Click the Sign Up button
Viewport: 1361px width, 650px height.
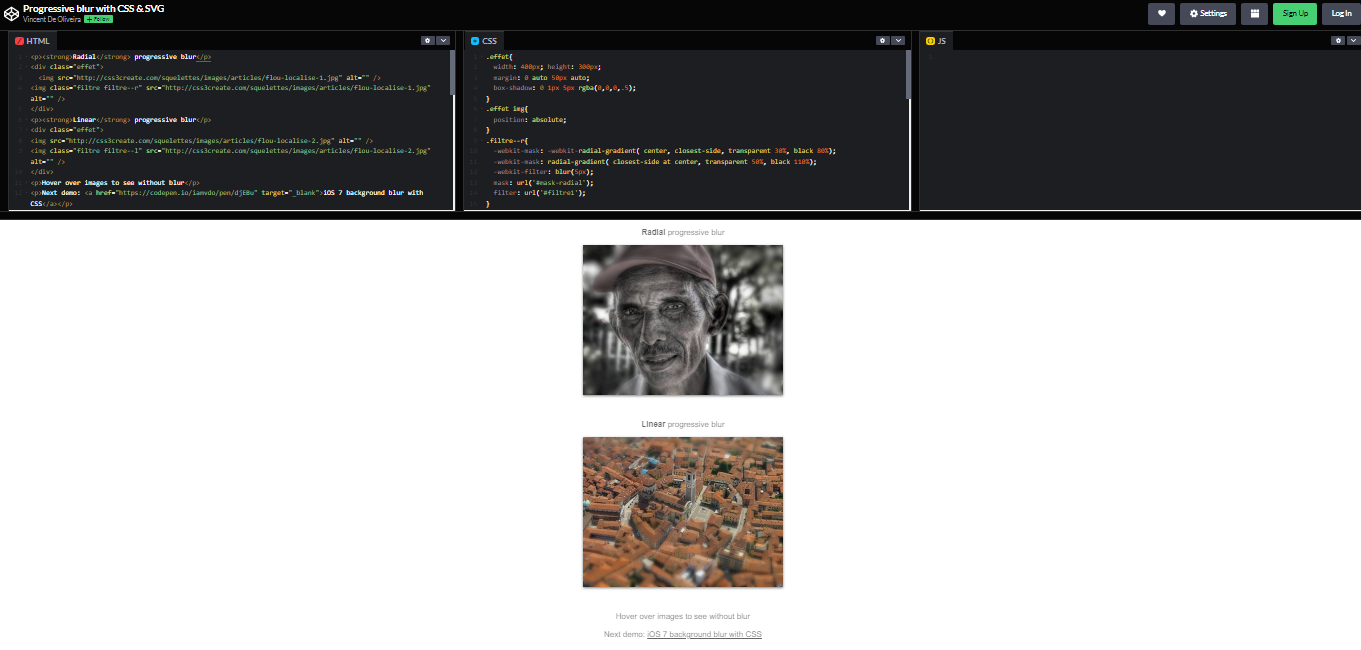[1294, 13]
